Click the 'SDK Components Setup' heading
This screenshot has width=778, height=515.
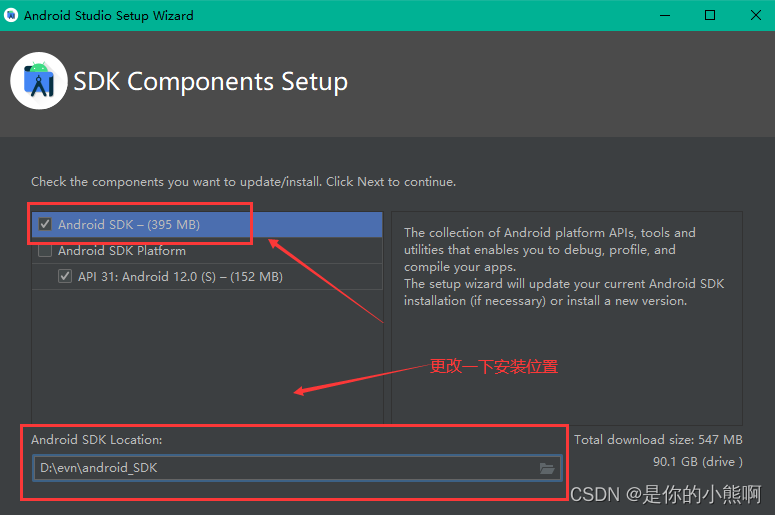click(210, 81)
